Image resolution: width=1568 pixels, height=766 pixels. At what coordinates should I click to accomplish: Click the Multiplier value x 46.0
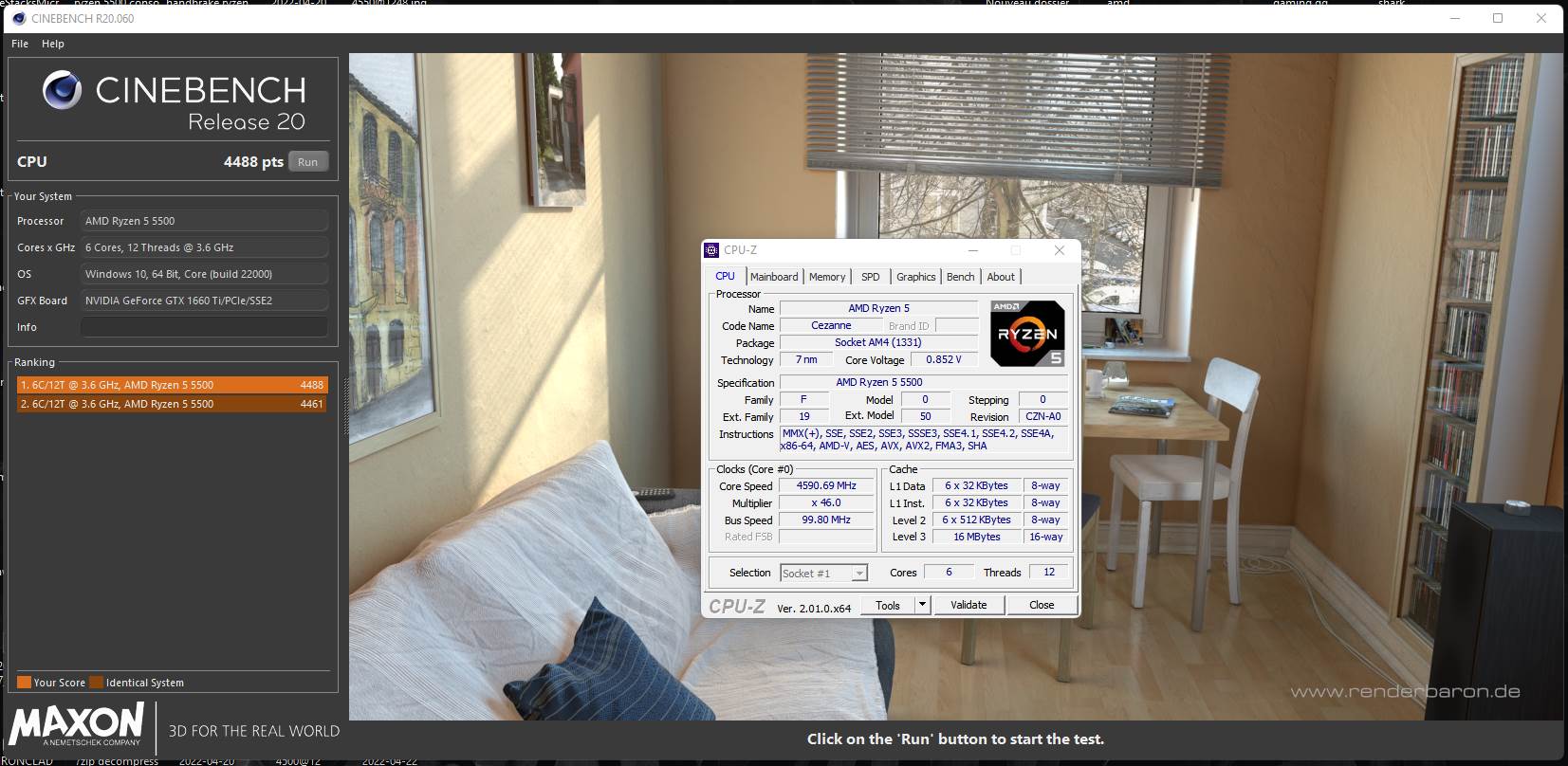(x=826, y=502)
